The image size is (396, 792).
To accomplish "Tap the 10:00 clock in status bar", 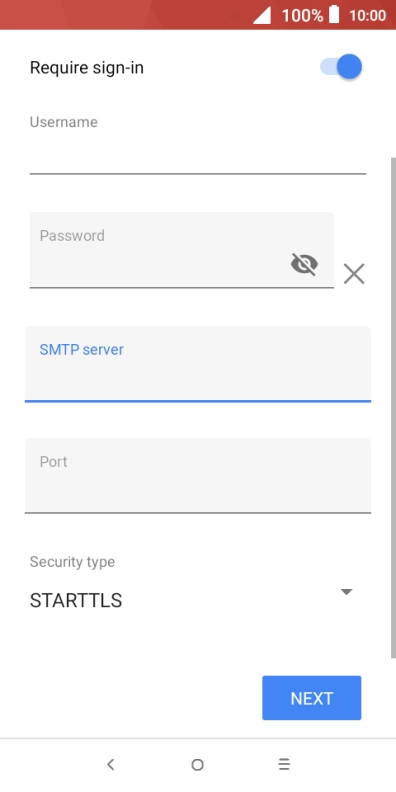I will (x=368, y=16).
